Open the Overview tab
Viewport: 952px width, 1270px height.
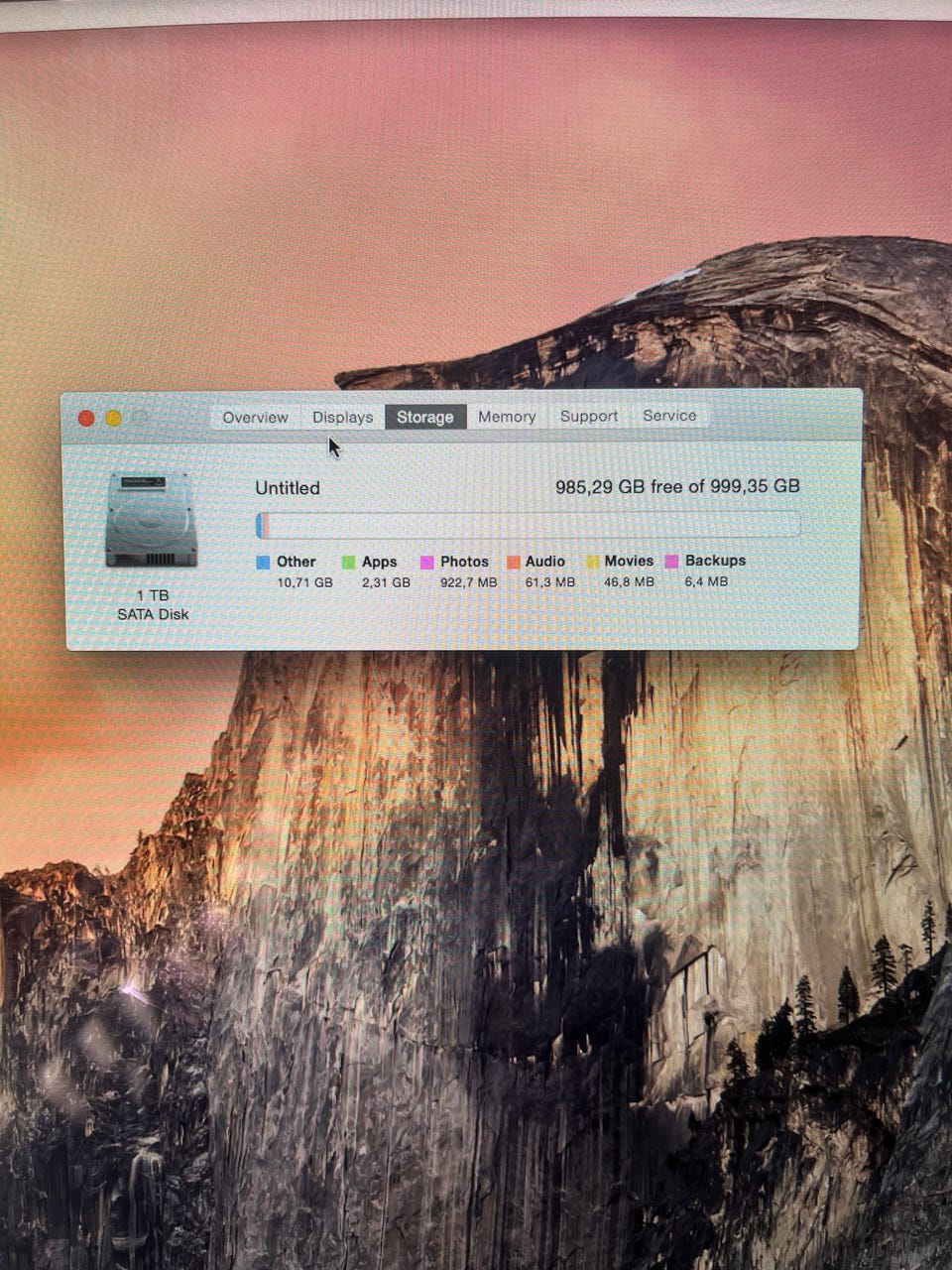point(255,417)
